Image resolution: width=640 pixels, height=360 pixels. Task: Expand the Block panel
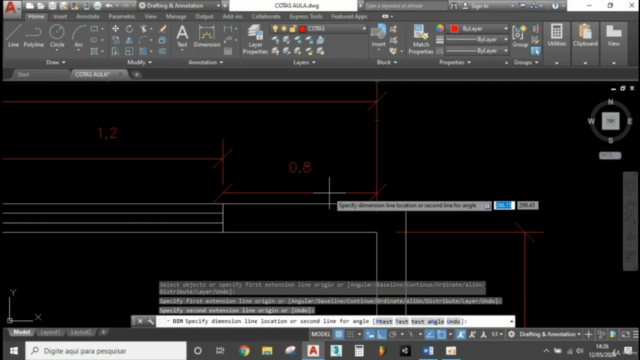click(386, 62)
